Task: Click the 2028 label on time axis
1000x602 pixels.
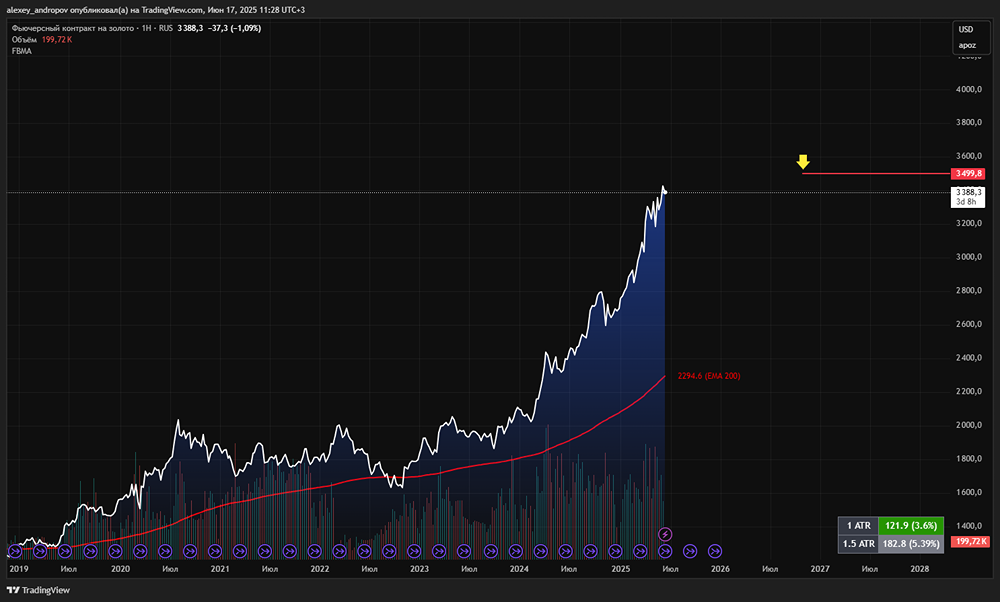Action: pyautogui.click(x=920, y=569)
